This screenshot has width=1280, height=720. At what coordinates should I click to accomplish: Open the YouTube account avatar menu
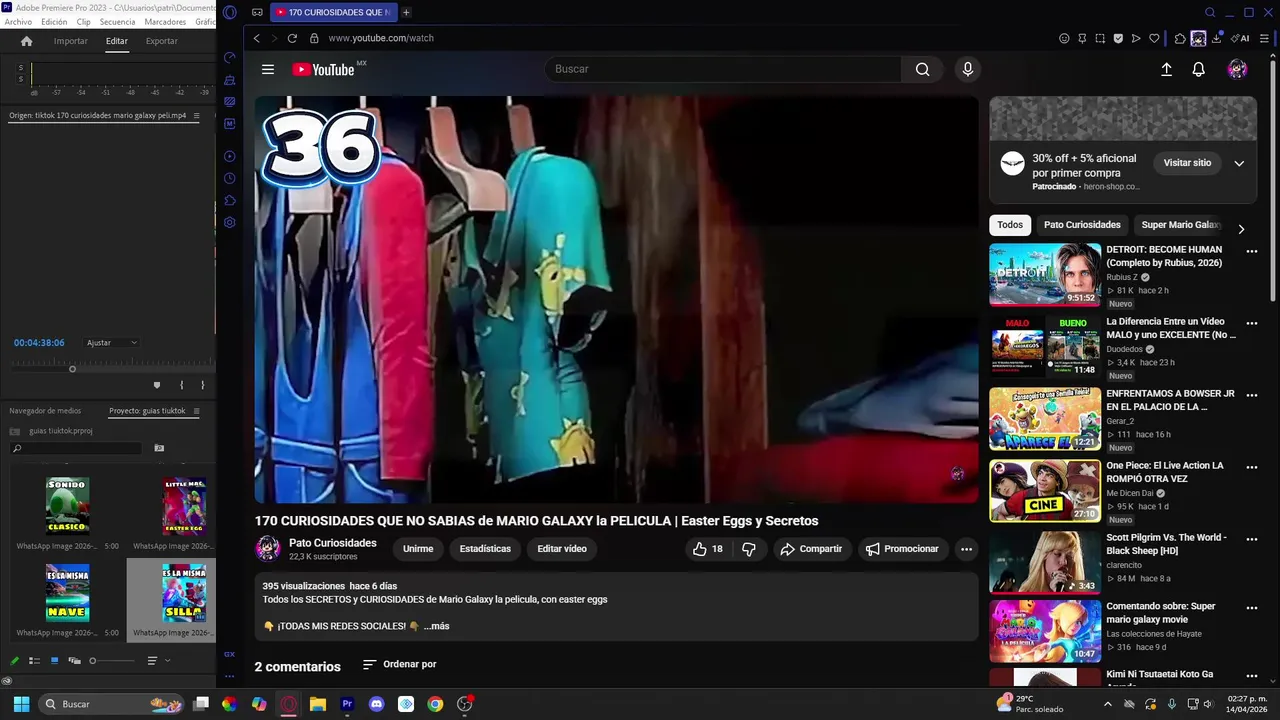pyautogui.click(x=1237, y=69)
